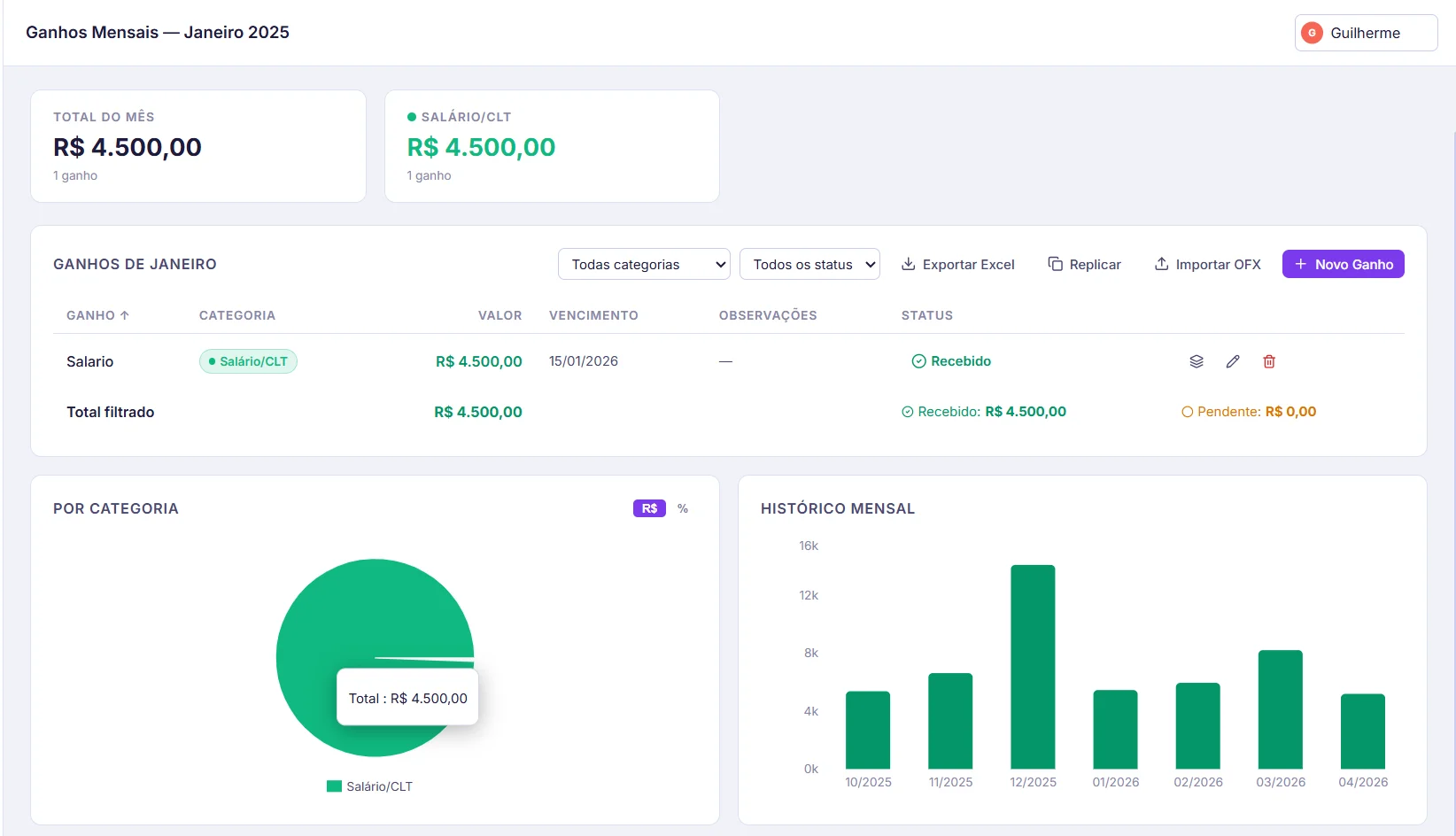Delete the Salario entry with the trash icon
The height and width of the screenshot is (836, 1456).
(1268, 361)
